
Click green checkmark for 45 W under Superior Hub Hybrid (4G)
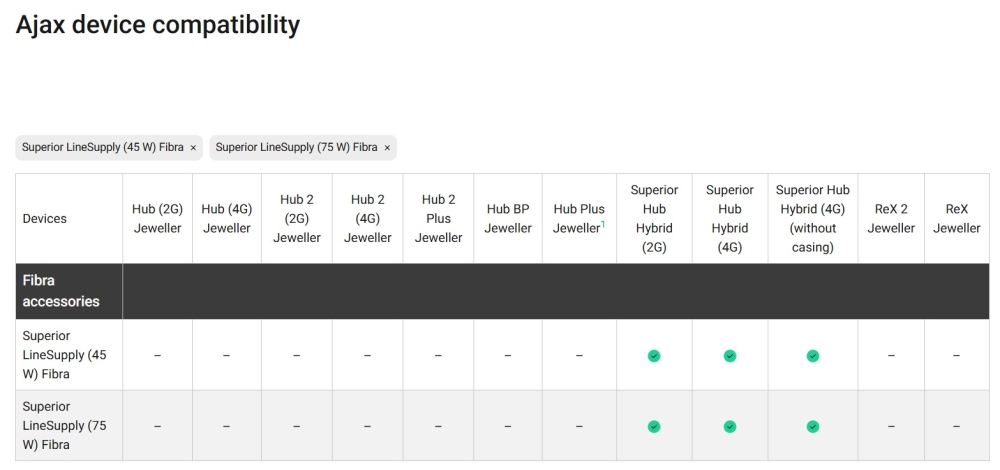[730, 356]
